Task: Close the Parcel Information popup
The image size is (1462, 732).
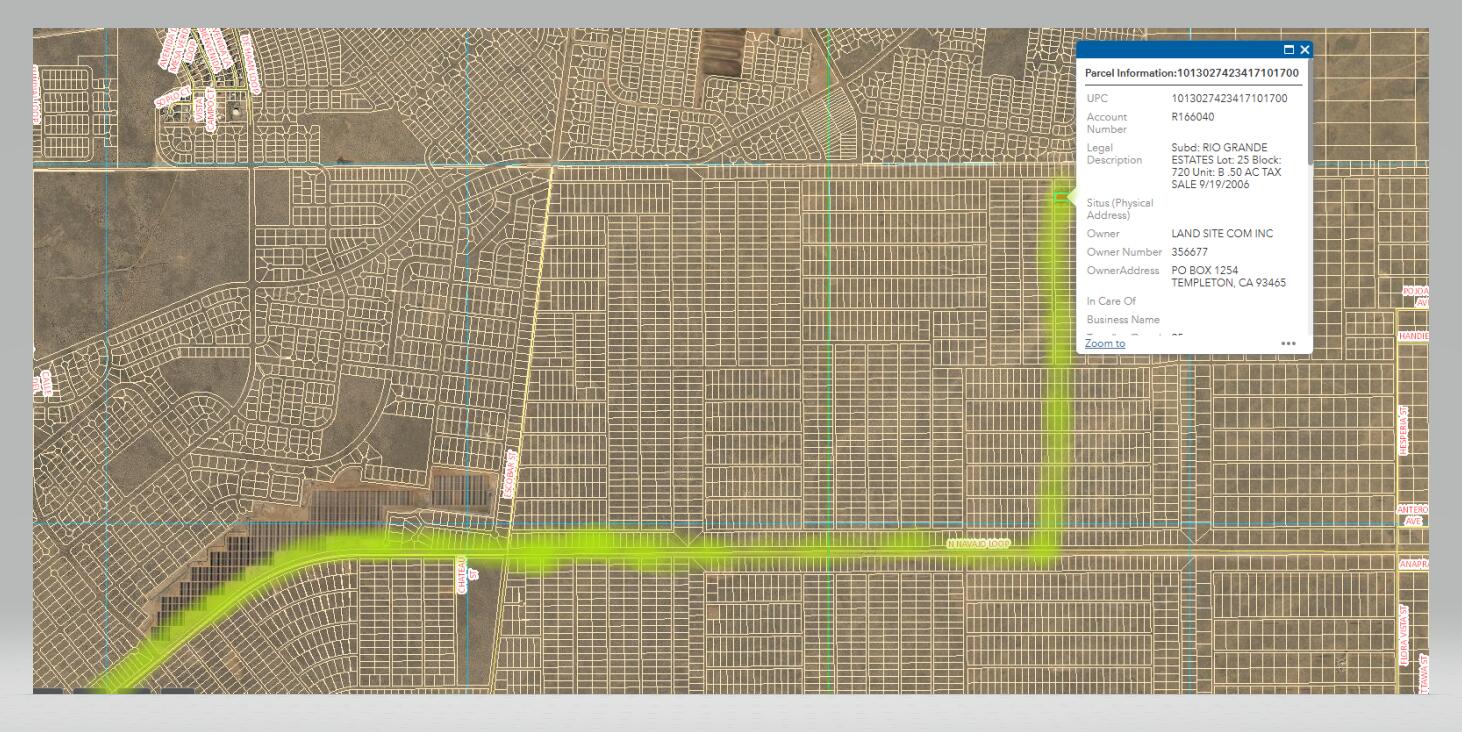Action: (1304, 49)
